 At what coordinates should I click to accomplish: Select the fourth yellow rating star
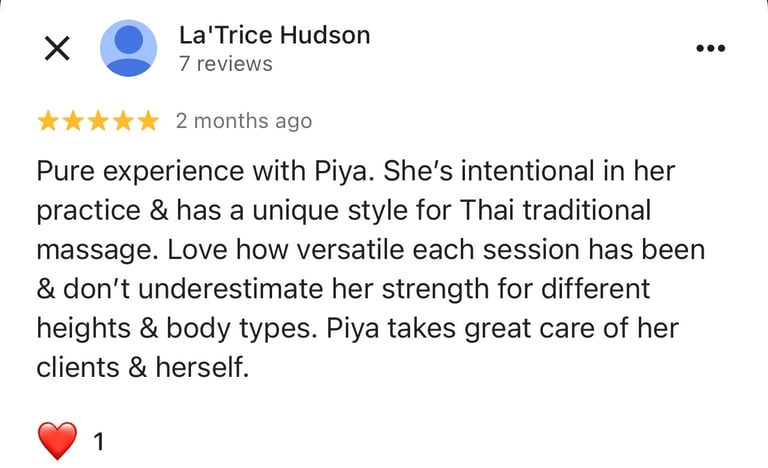[x=123, y=121]
